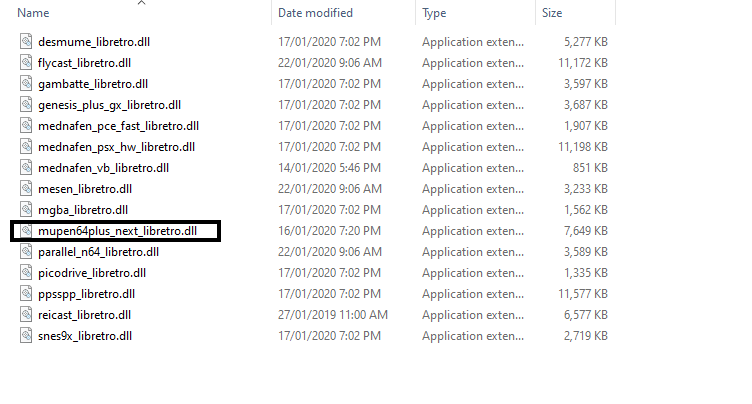Click the snes9x_libretro.dll file icon

click(26, 335)
